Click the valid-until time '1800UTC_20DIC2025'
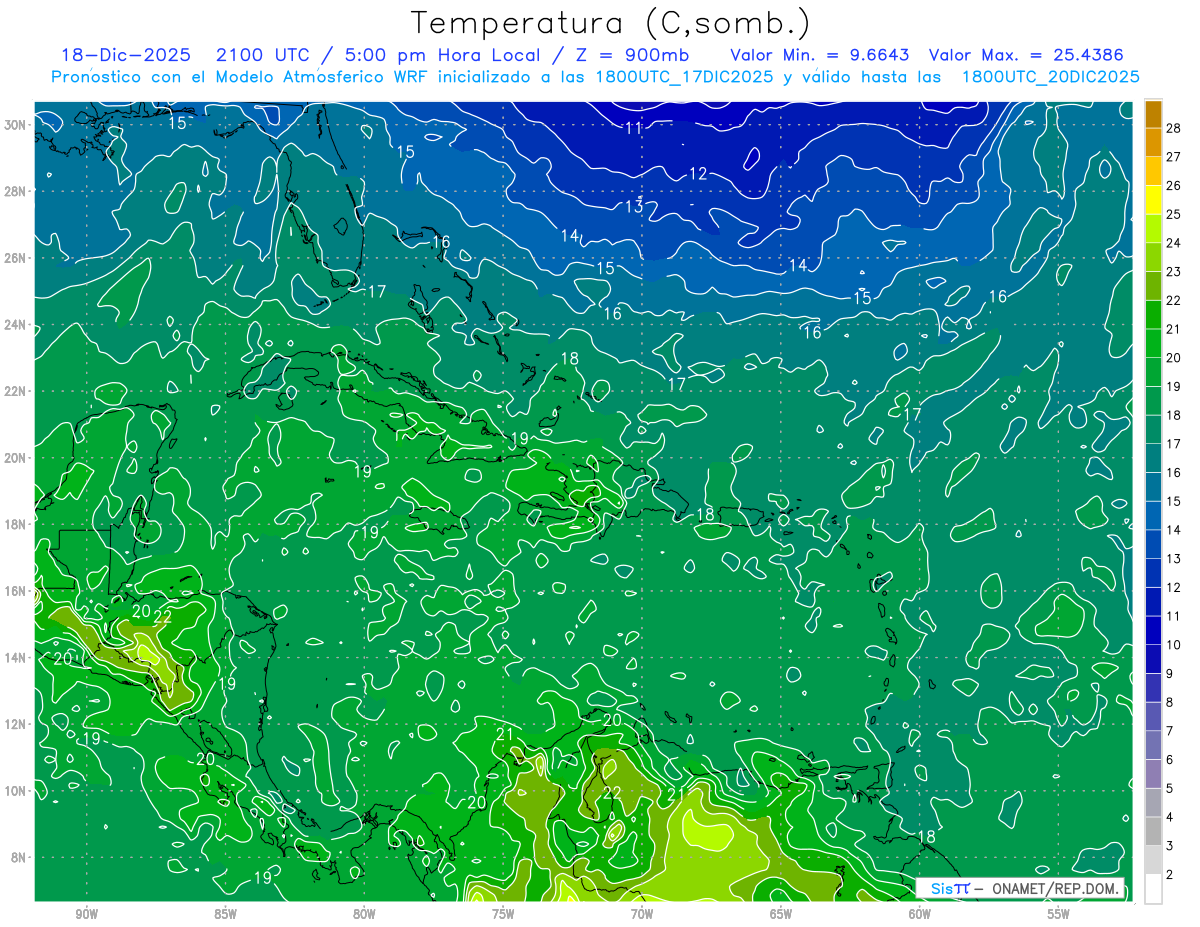Image resolution: width=1200 pixels, height=927 pixels. click(1050, 76)
